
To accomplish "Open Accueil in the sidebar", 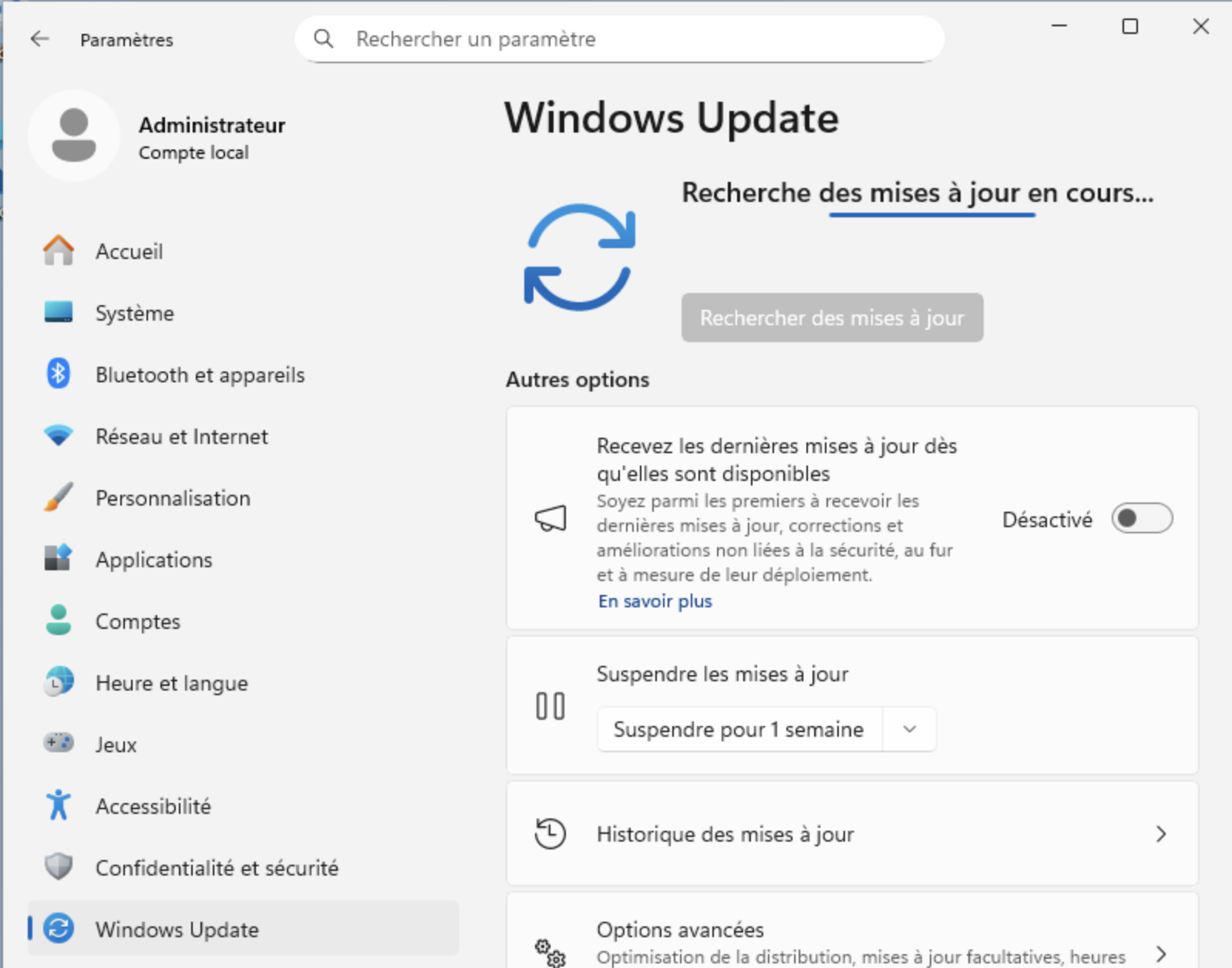I will pyautogui.click(x=243, y=251).
